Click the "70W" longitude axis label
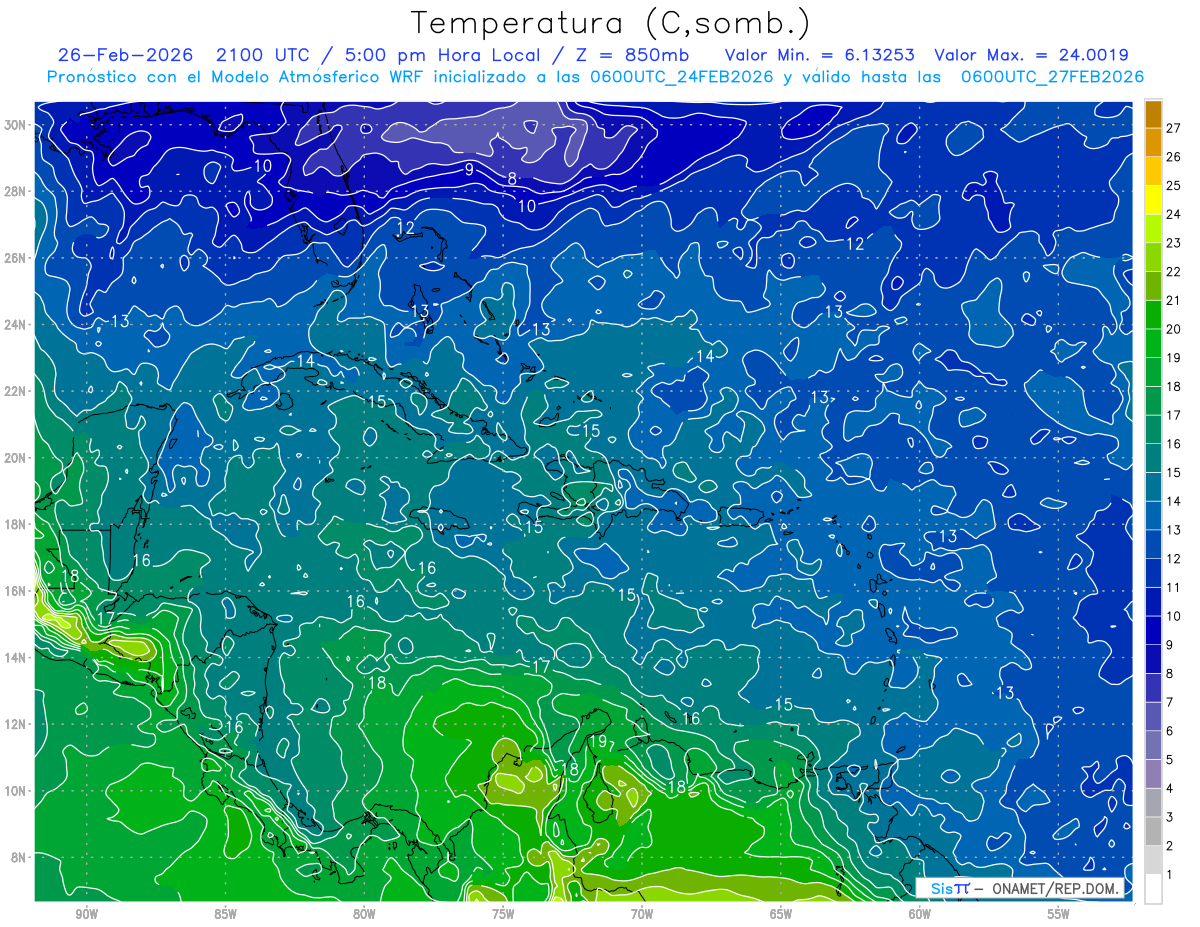 642,915
